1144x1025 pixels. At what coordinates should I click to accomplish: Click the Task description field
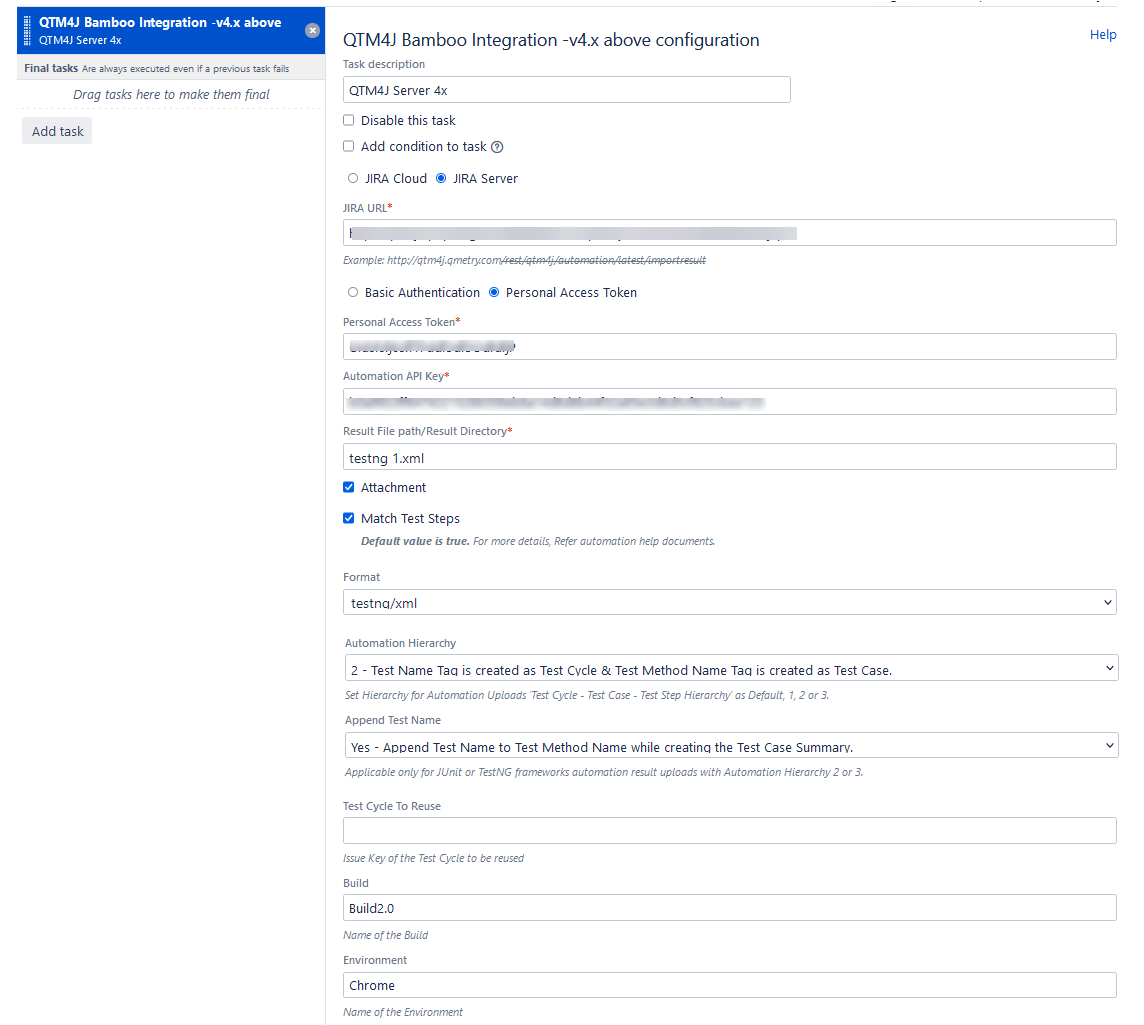coord(566,89)
